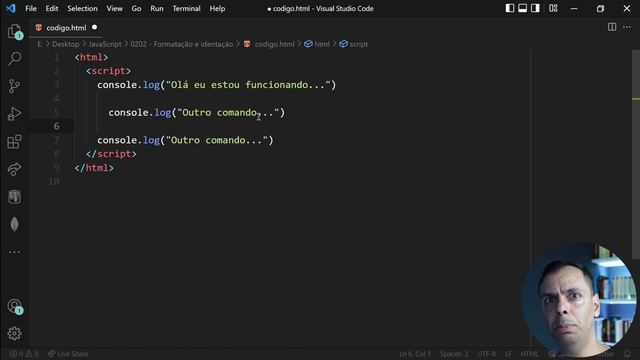This screenshot has height=360, width=640.
Task: Expand the E: drive breadcrumb
Action: [x=40, y=44]
